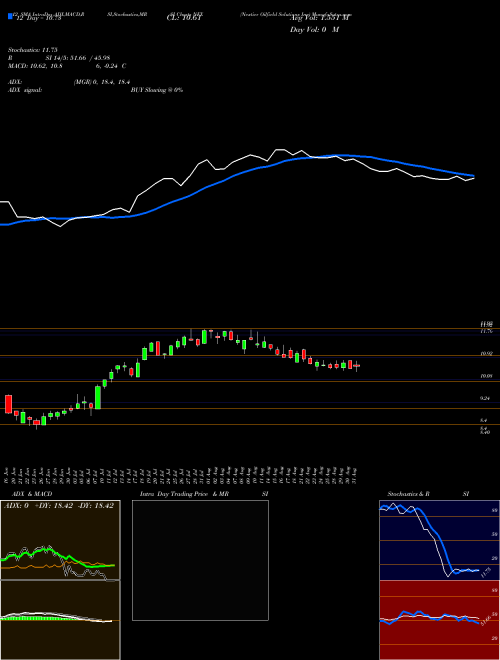Click the 10.92 price level label
This screenshot has width=500, height=660.
pos(487,354)
